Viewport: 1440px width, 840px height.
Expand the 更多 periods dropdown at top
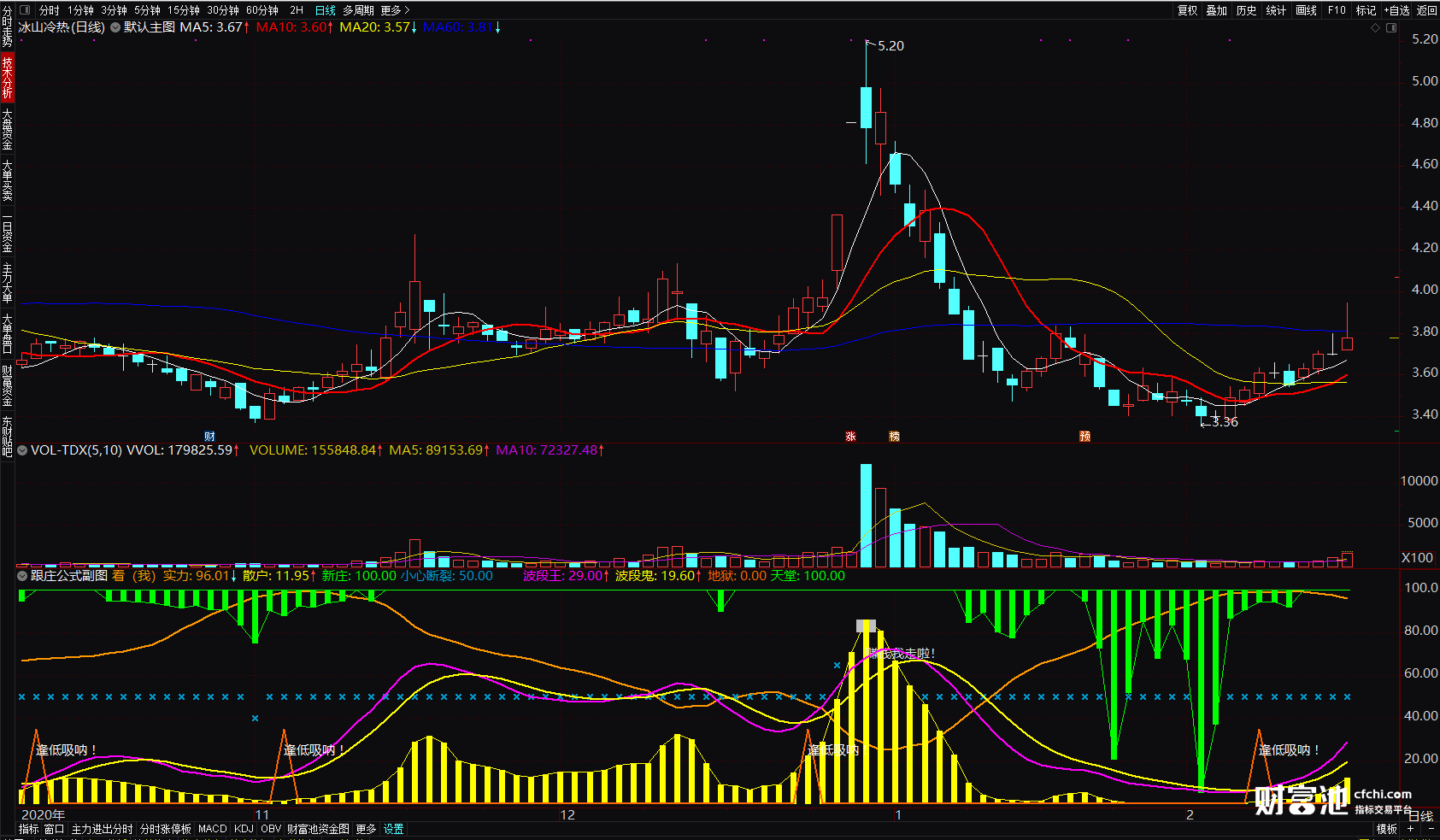[395, 10]
